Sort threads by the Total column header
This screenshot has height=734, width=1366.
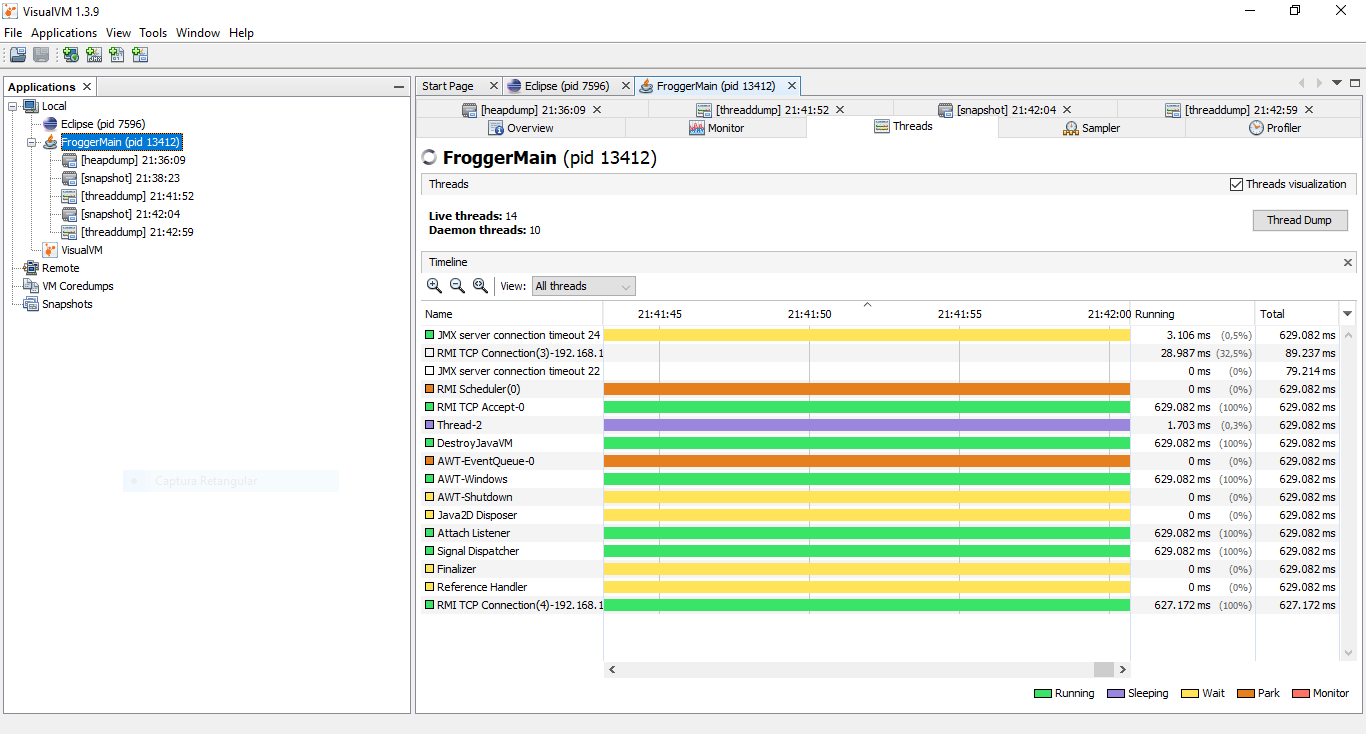pos(1296,314)
